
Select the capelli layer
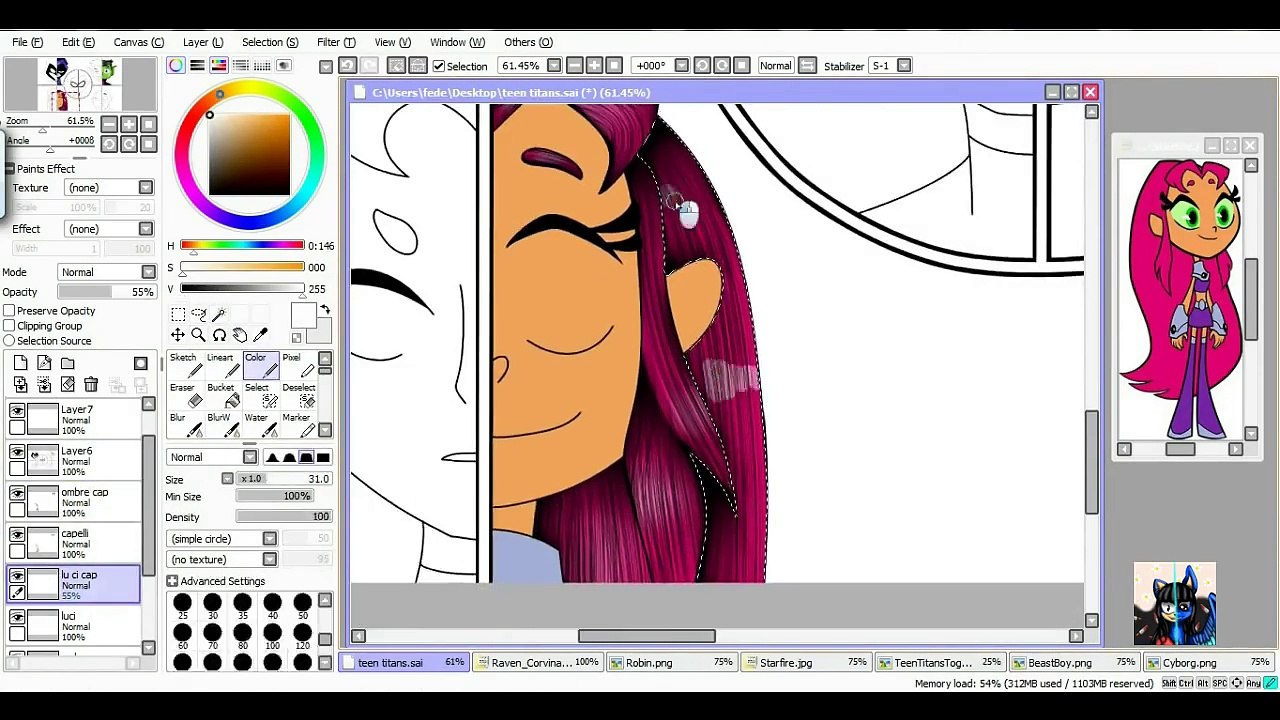pos(75,543)
